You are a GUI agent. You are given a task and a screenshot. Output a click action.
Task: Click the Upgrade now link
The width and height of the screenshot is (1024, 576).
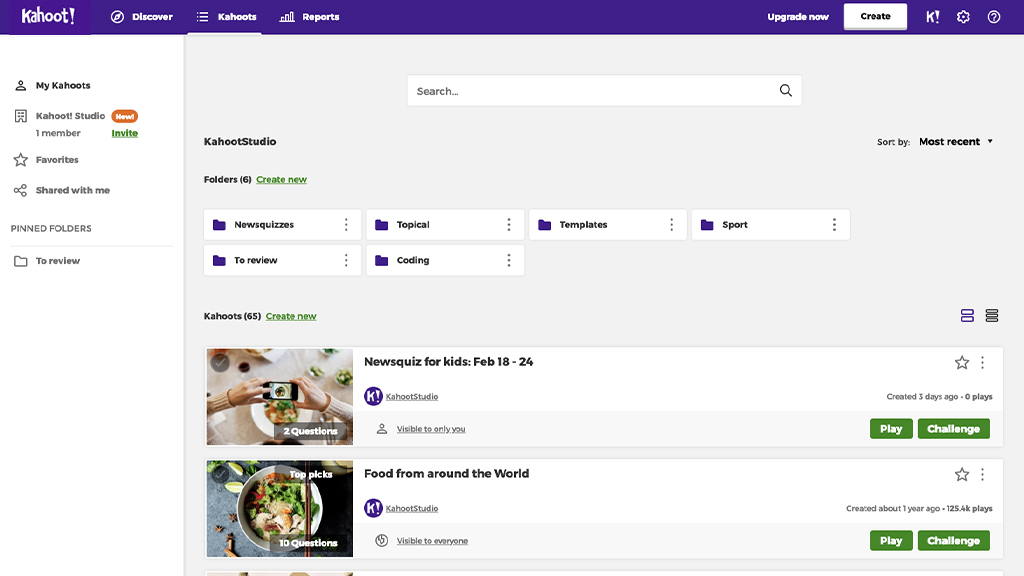coord(797,16)
